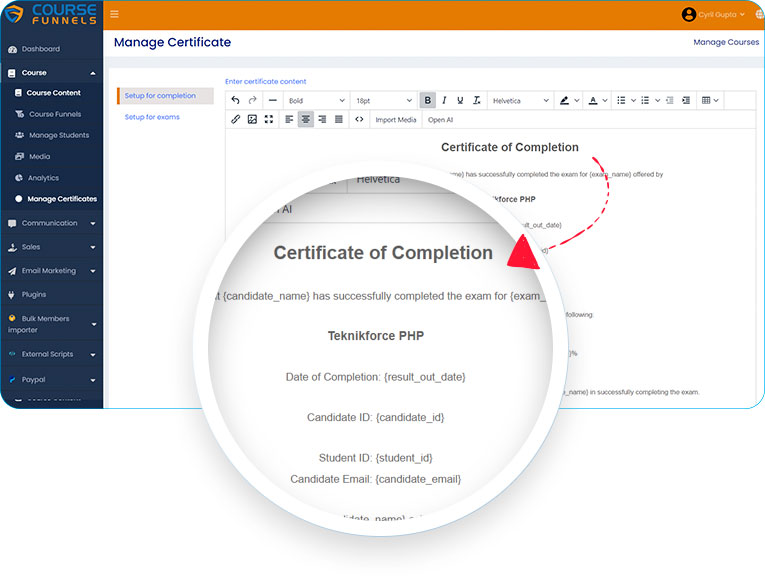The width and height of the screenshot is (765, 576).
Task: Open fullscreen mode in the editor
Action: click(x=268, y=119)
